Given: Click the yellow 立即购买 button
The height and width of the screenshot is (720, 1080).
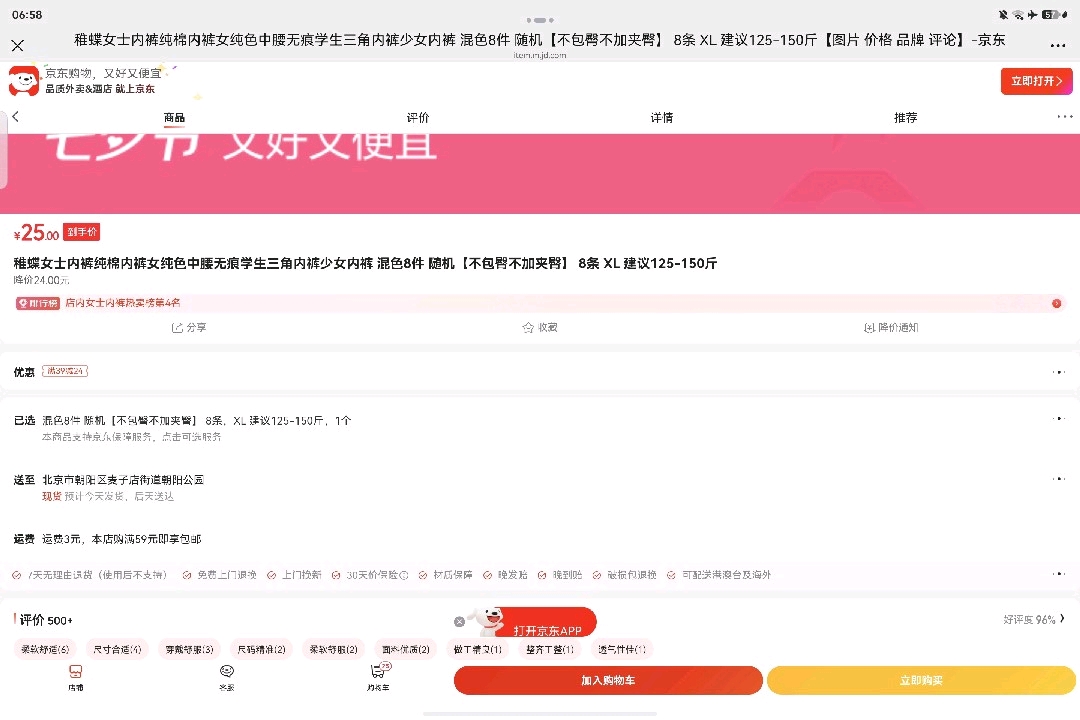Looking at the screenshot, I should [x=921, y=680].
